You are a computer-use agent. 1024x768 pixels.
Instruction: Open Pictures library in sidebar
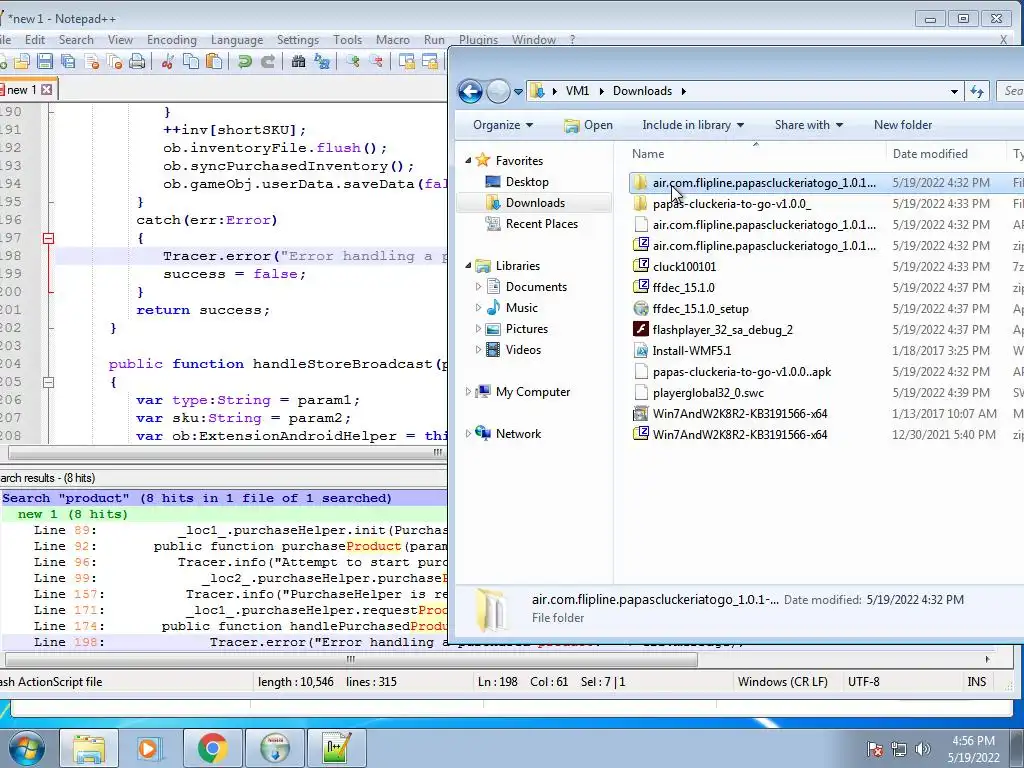526,328
